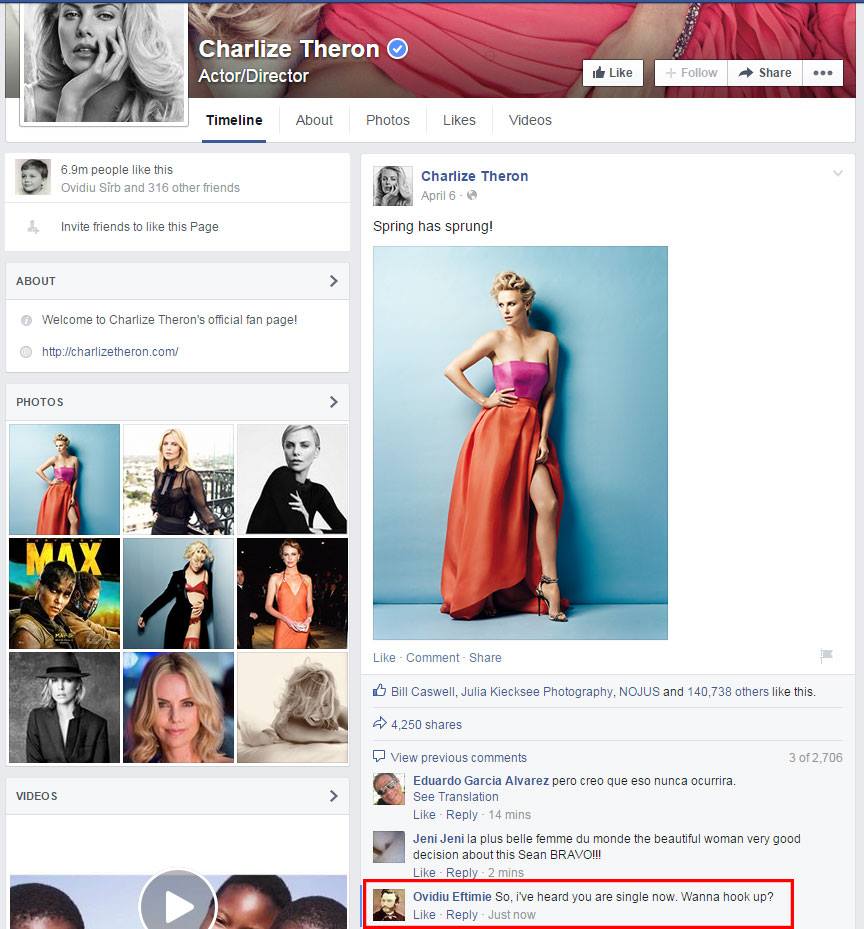Click Invite friends to like this Page

tap(140, 227)
